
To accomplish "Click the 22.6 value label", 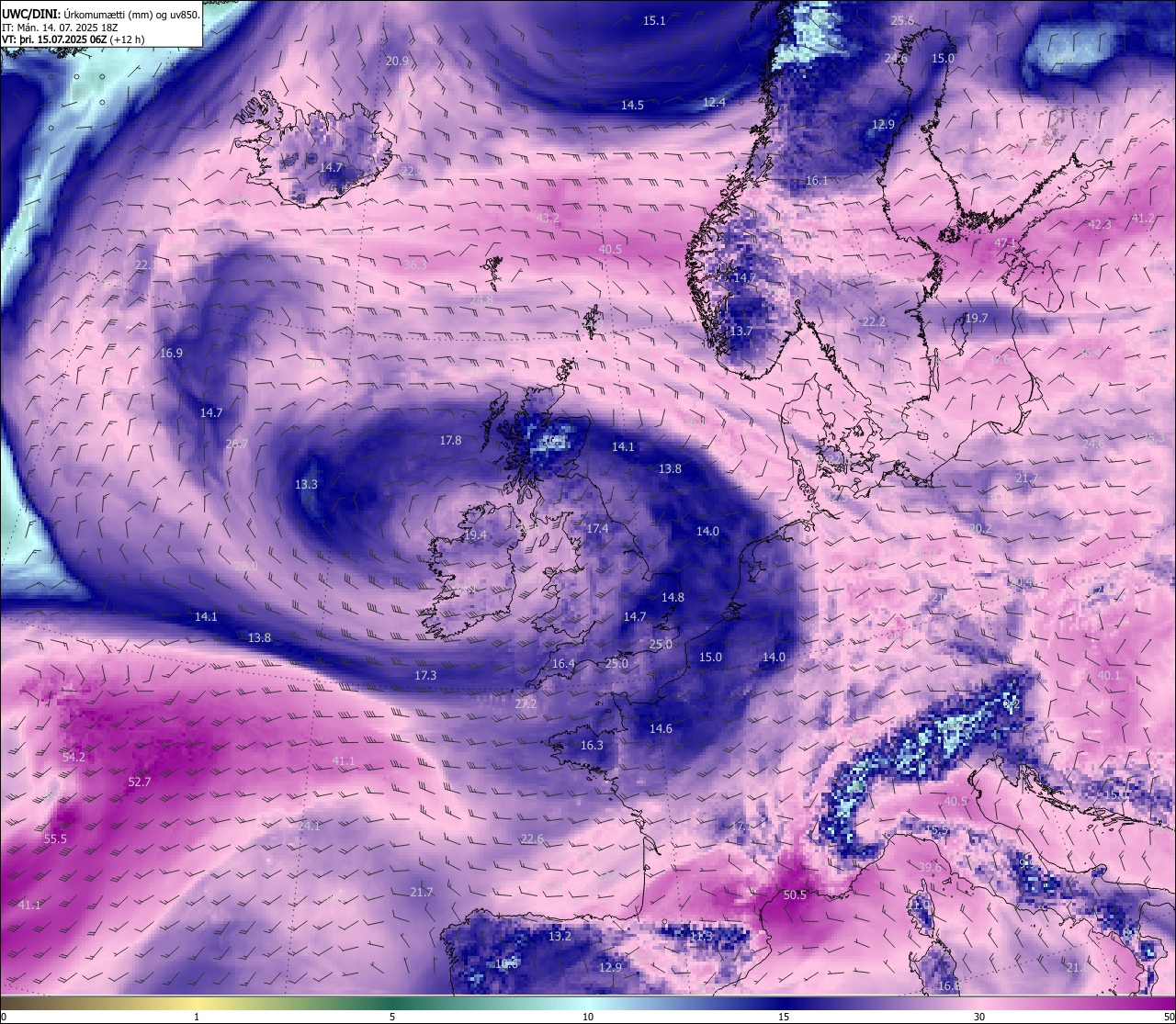I will pos(532,838).
